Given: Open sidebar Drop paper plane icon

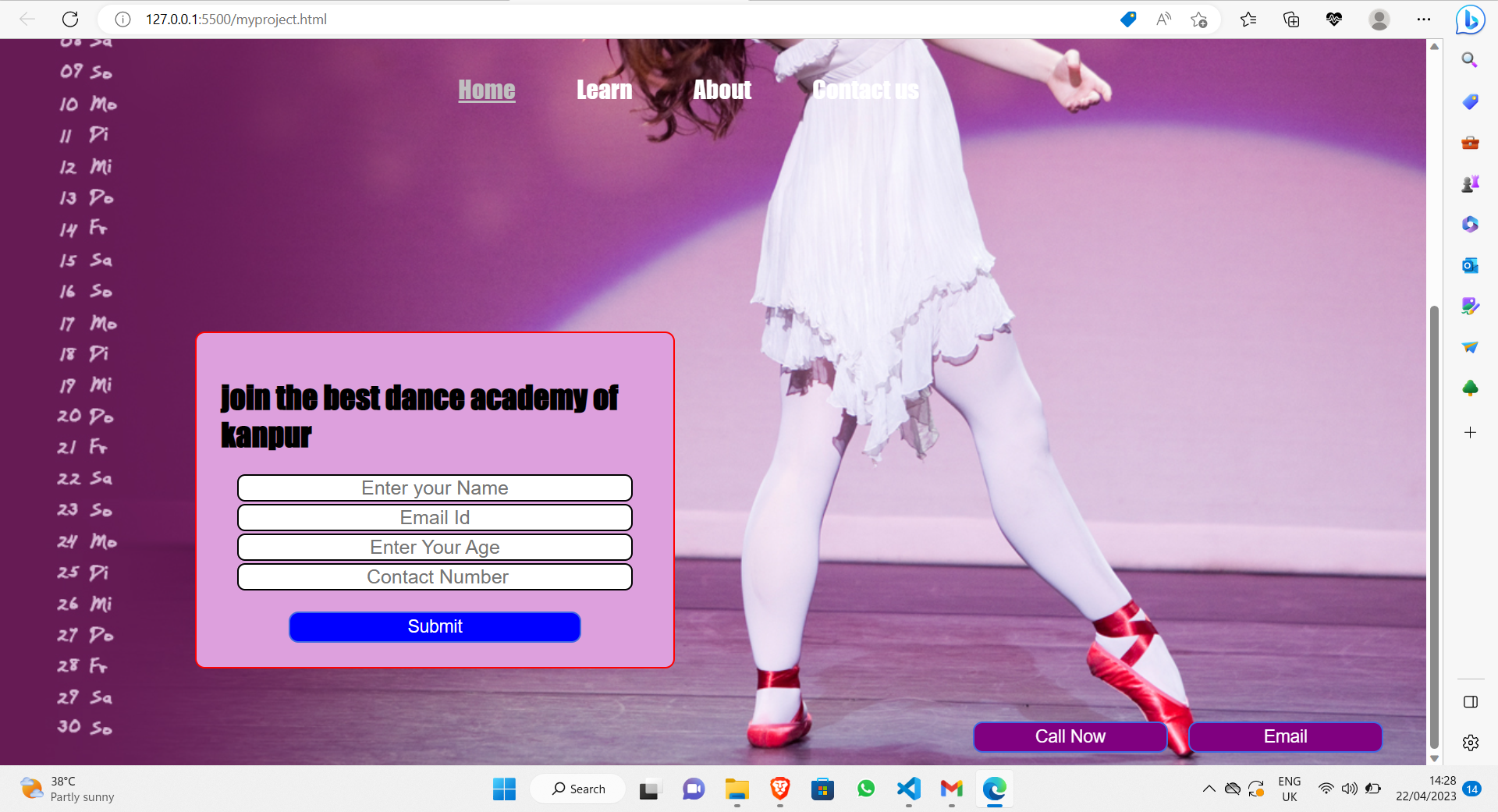Looking at the screenshot, I should tap(1470, 347).
